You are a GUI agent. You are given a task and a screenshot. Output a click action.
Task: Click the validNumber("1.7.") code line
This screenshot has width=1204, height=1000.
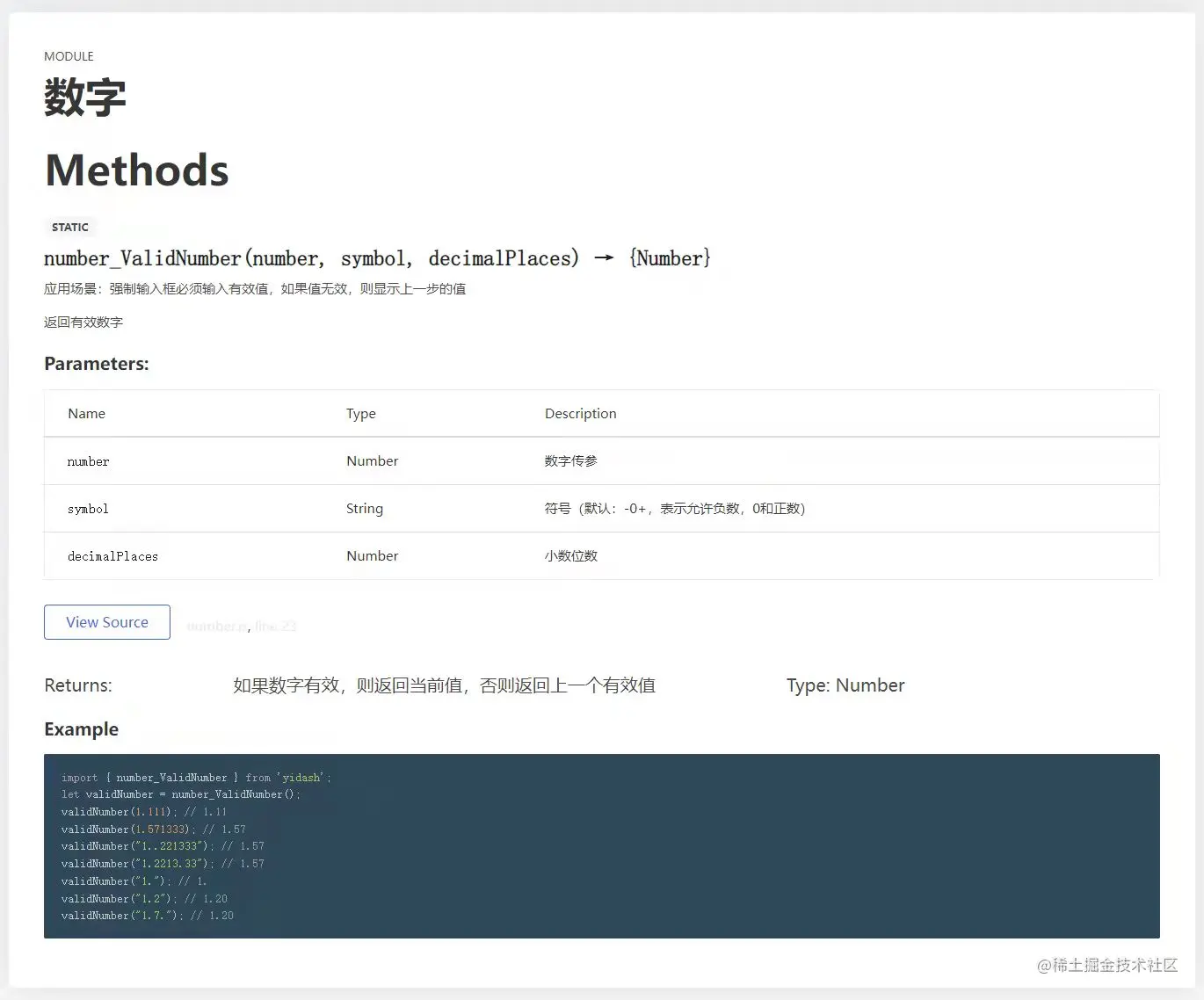[x=148, y=916]
